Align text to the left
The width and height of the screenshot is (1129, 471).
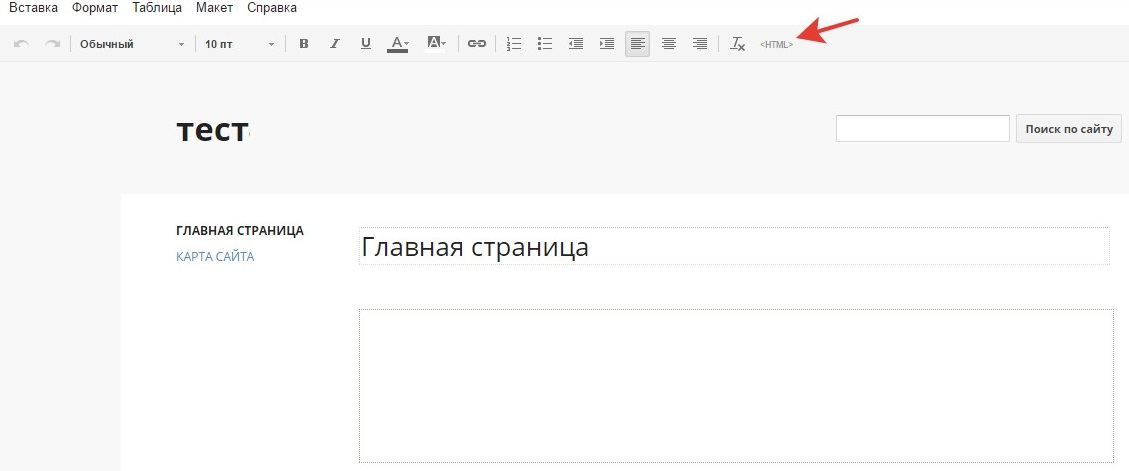tap(637, 44)
